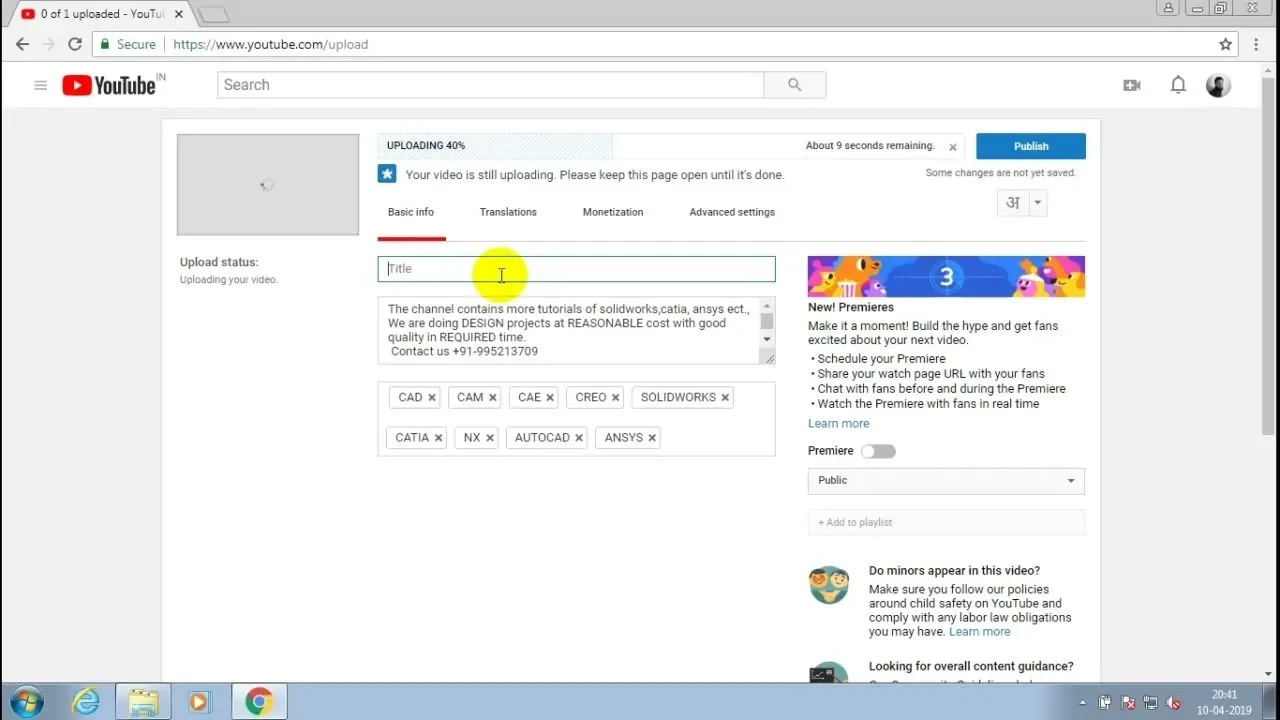Click the browser back arrow
This screenshot has height=720, width=1280.
[22, 44]
